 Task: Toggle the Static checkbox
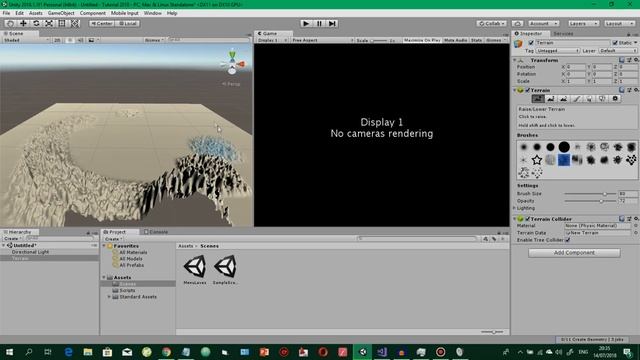(x=615, y=43)
